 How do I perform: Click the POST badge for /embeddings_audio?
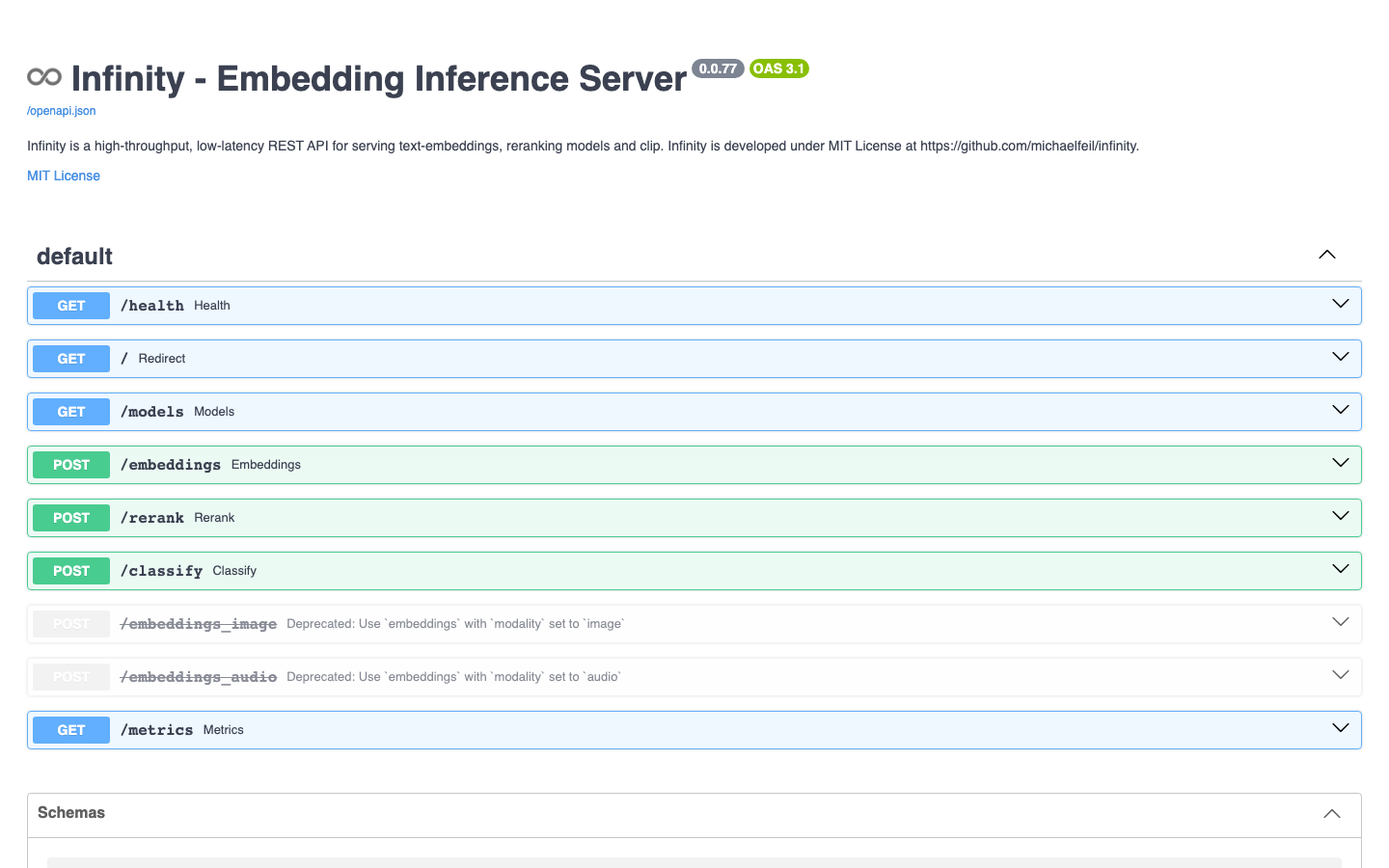[x=71, y=677]
